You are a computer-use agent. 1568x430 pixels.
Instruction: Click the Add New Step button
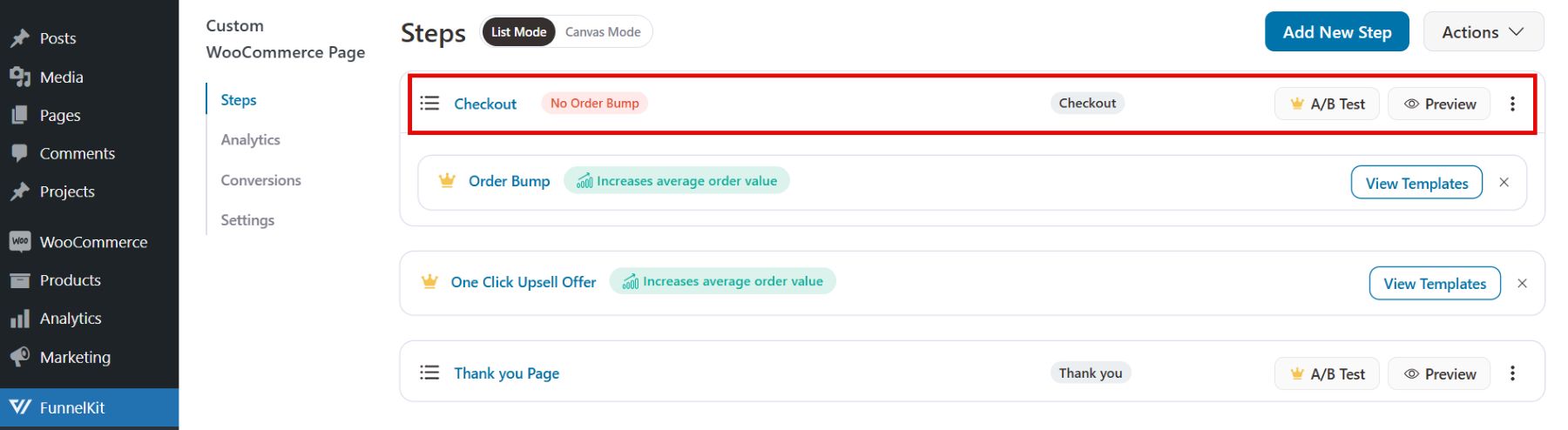pyautogui.click(x=1336, y=32)
